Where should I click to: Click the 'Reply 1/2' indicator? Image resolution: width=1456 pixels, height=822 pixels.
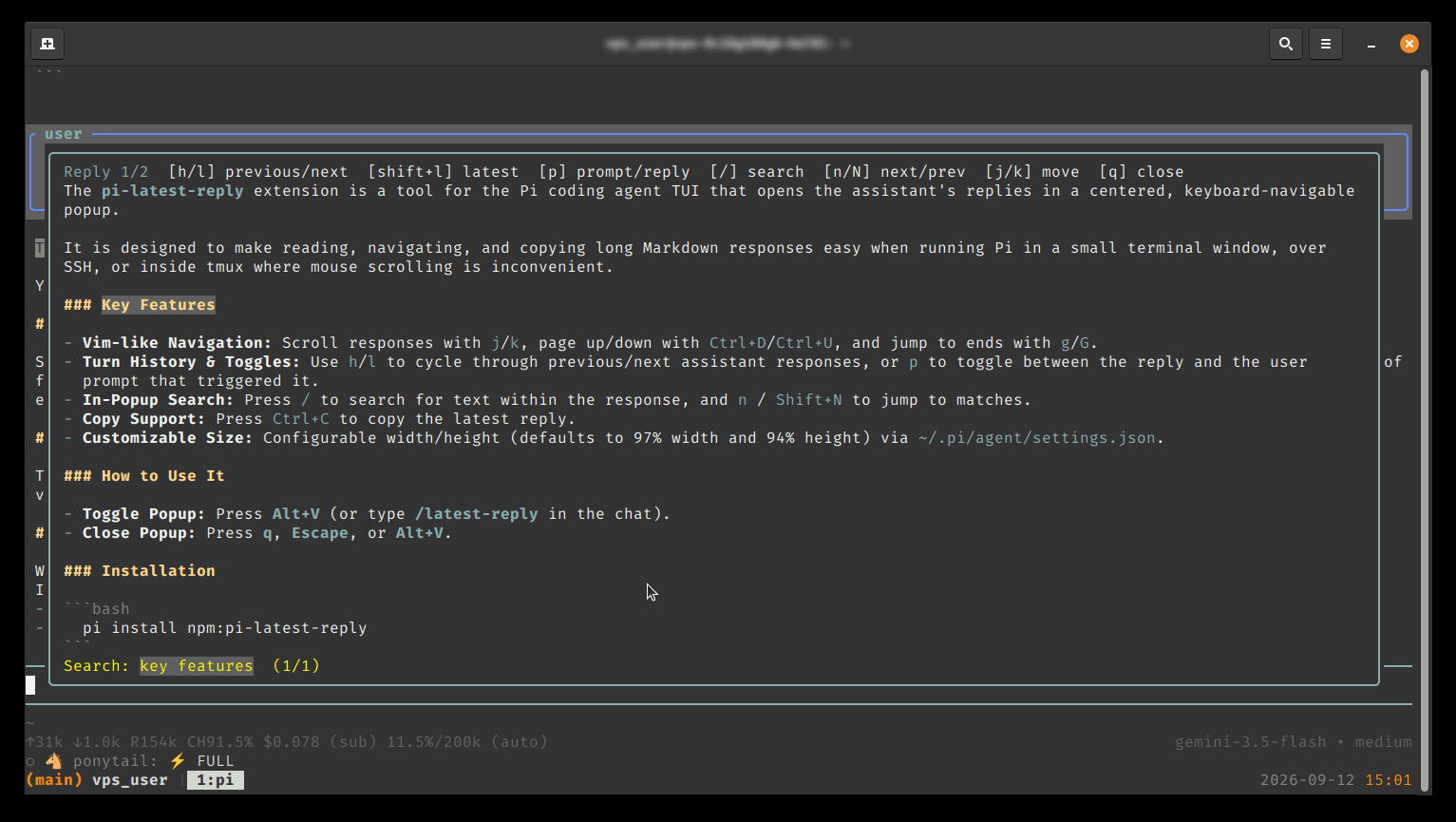106,172
